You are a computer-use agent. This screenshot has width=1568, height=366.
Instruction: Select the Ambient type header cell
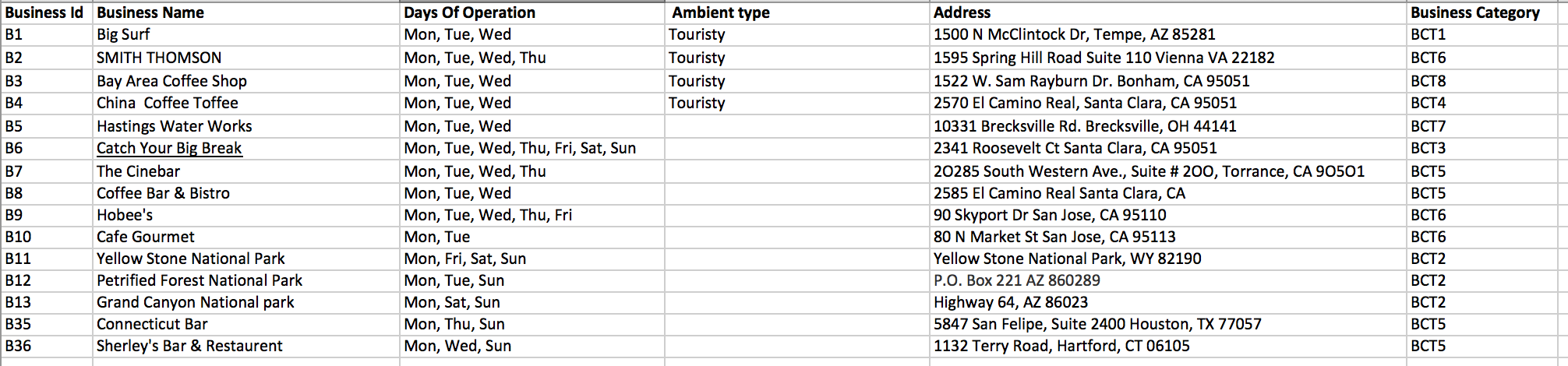click(x=797, y=12)
